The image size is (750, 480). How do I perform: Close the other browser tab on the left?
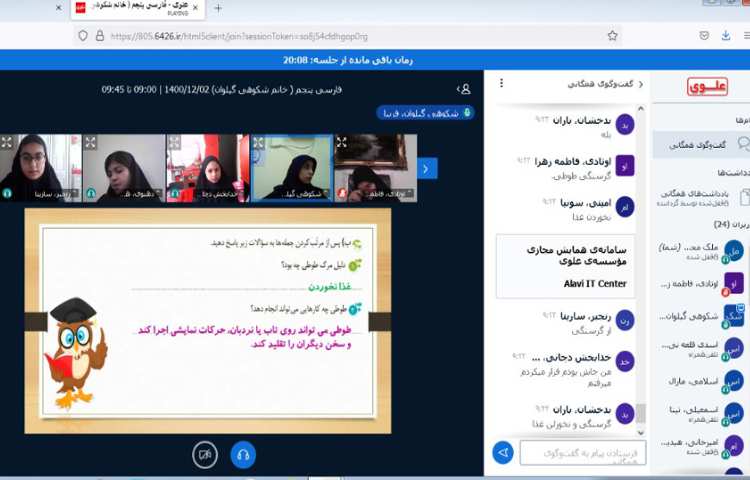(x=58, y=8)
